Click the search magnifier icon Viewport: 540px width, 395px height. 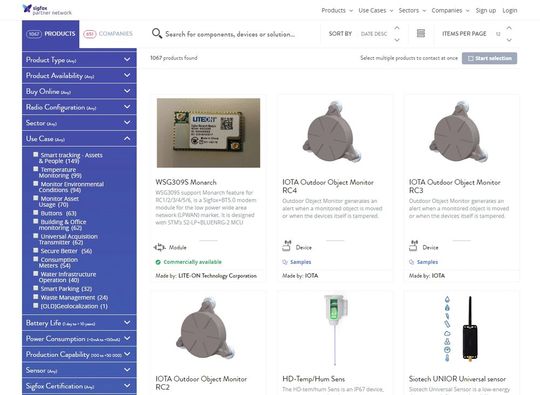[157, 33]
